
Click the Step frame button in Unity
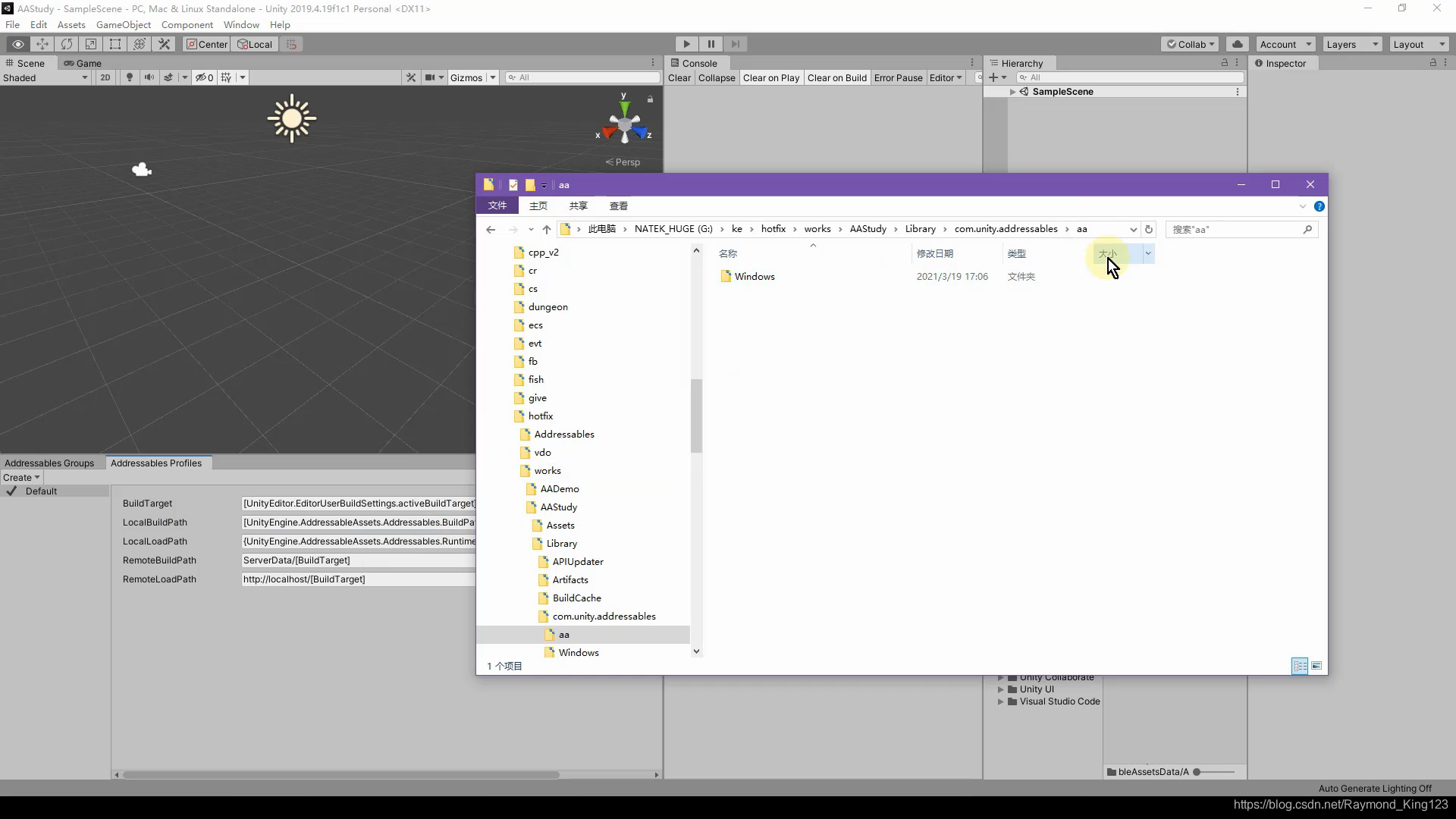coord(735,44)
